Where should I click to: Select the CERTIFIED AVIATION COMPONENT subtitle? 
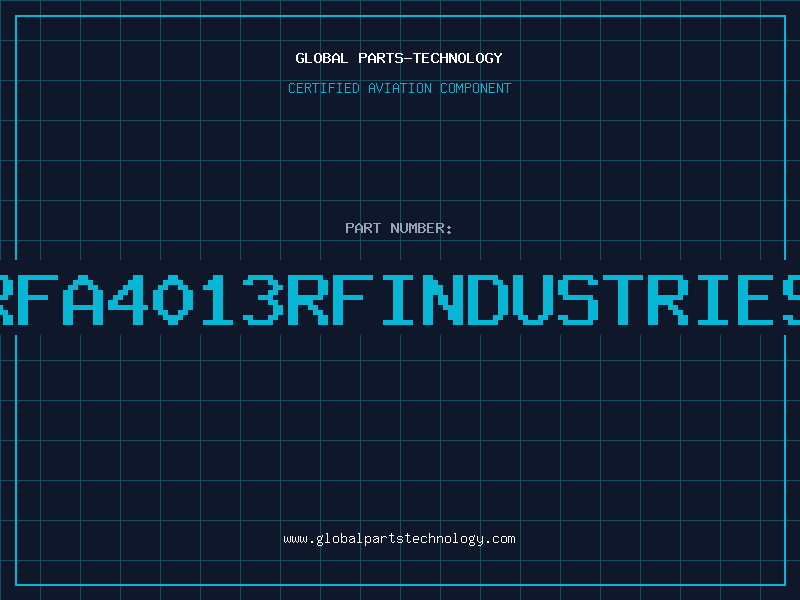399,88
